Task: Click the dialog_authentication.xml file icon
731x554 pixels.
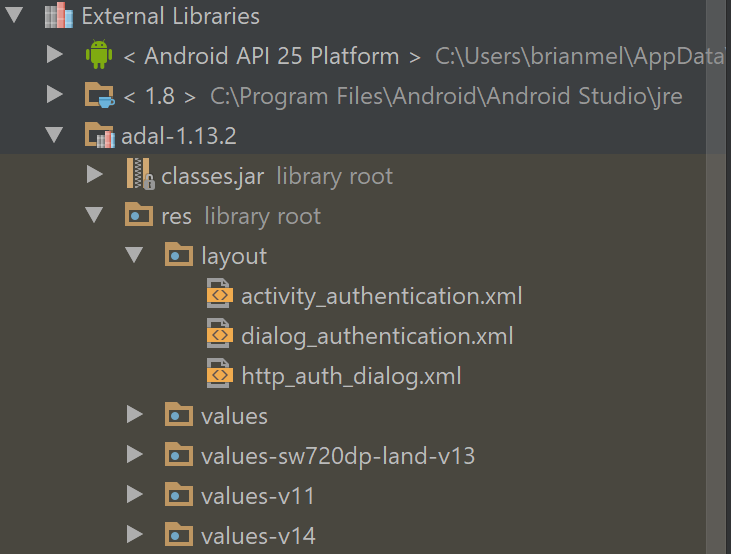Action: point(220,333)
